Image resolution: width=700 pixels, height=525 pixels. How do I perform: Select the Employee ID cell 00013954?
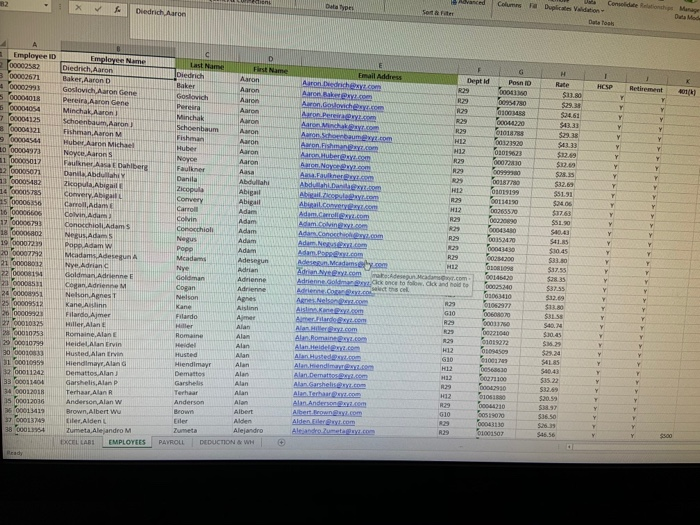point(38,429)
